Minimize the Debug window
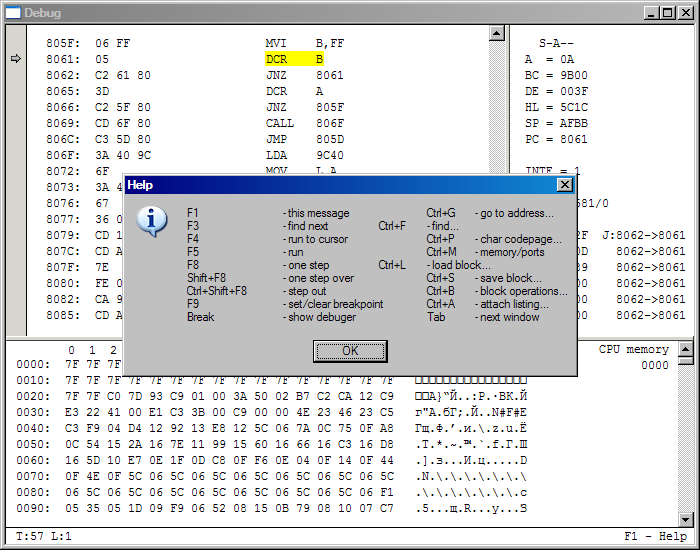This screenshot has height=550, width=700. [651, 13]
